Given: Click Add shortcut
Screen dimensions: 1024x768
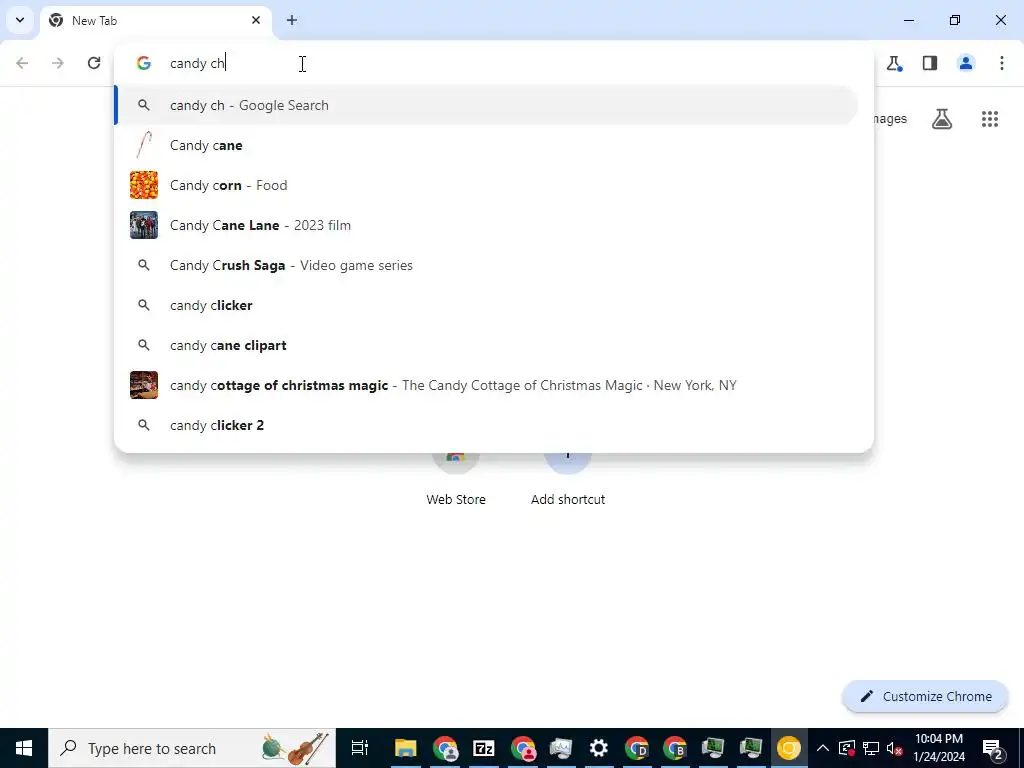Looking at the screenshot, I should point(568,479).
